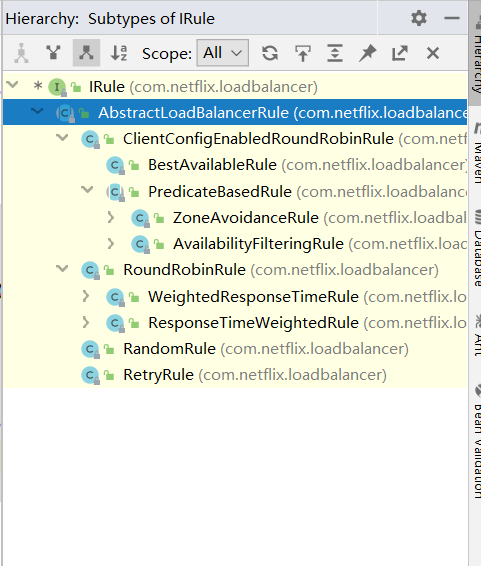Image resolution: width=481 pixels, height=566 pixels.
Task: Pin the hierarchy tab
Action: click(367, 53)
